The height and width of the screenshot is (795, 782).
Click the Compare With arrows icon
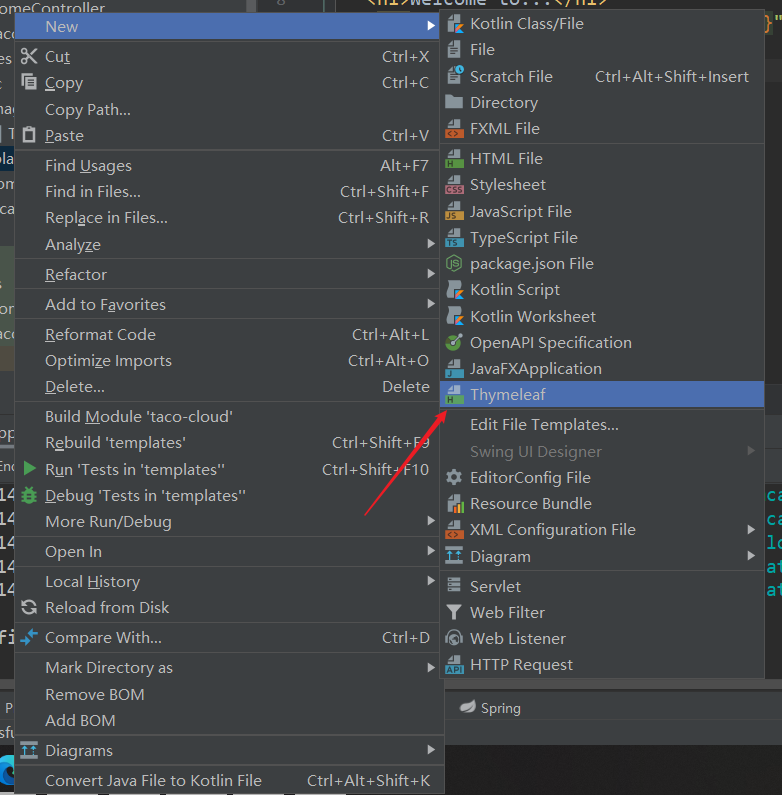pyautogui.click(x=29, y=637)
